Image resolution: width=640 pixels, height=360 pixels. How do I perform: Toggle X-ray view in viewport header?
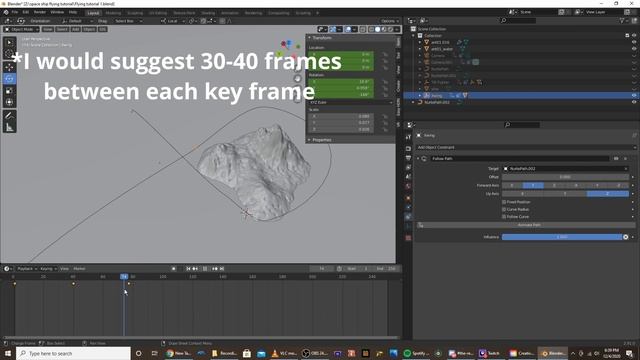[x=362, y=29]
